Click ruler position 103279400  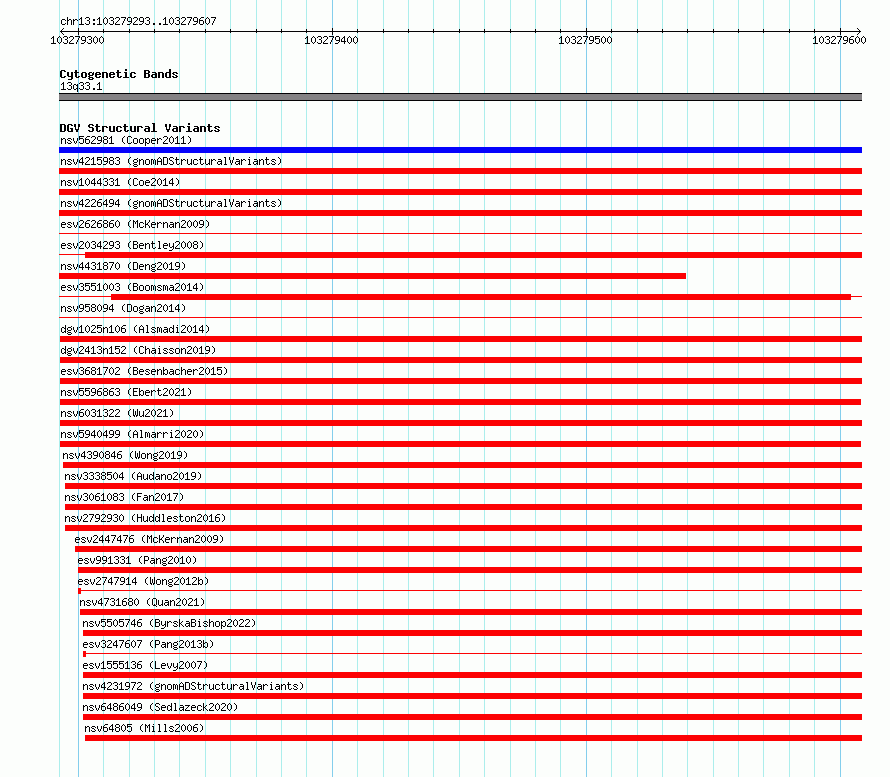331,40
